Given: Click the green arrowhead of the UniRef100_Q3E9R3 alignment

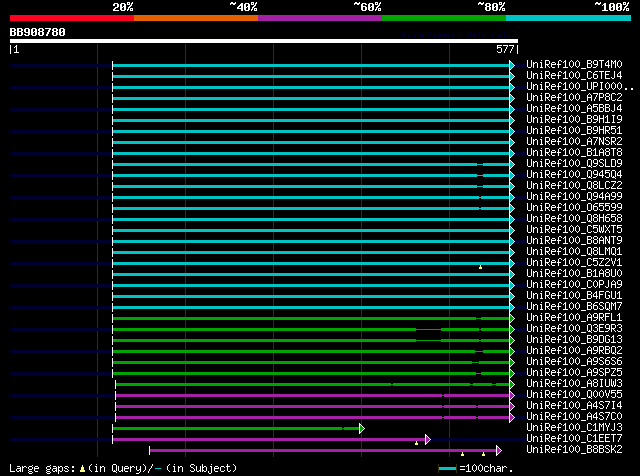Looking at the screenshot, I should (512, 329).
